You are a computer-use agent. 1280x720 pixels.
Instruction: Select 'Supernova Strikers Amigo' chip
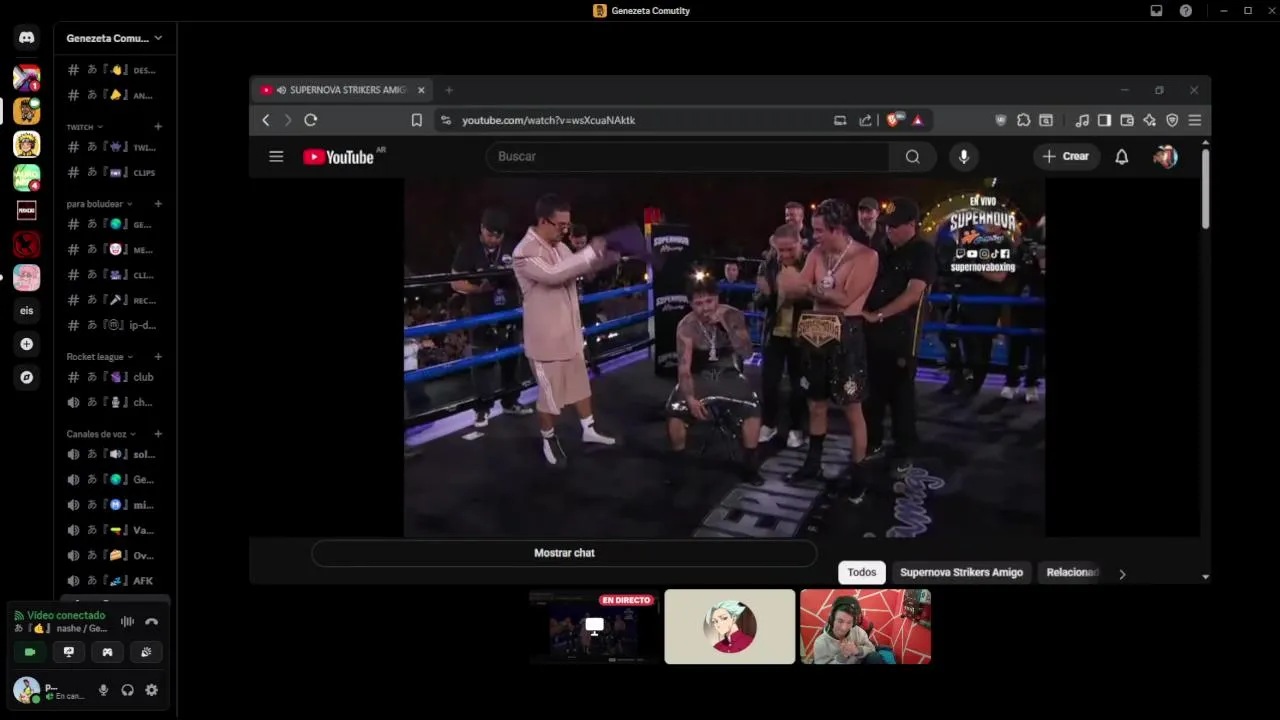[x=961, y=572]
